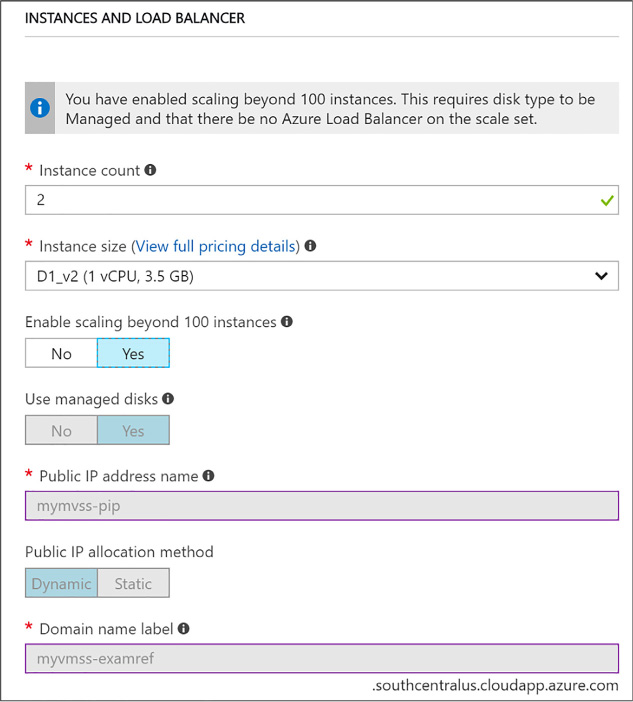Viewport: 633px width, 702px height.
Task: Open View full pricing details link
Action: pos(215,246)
